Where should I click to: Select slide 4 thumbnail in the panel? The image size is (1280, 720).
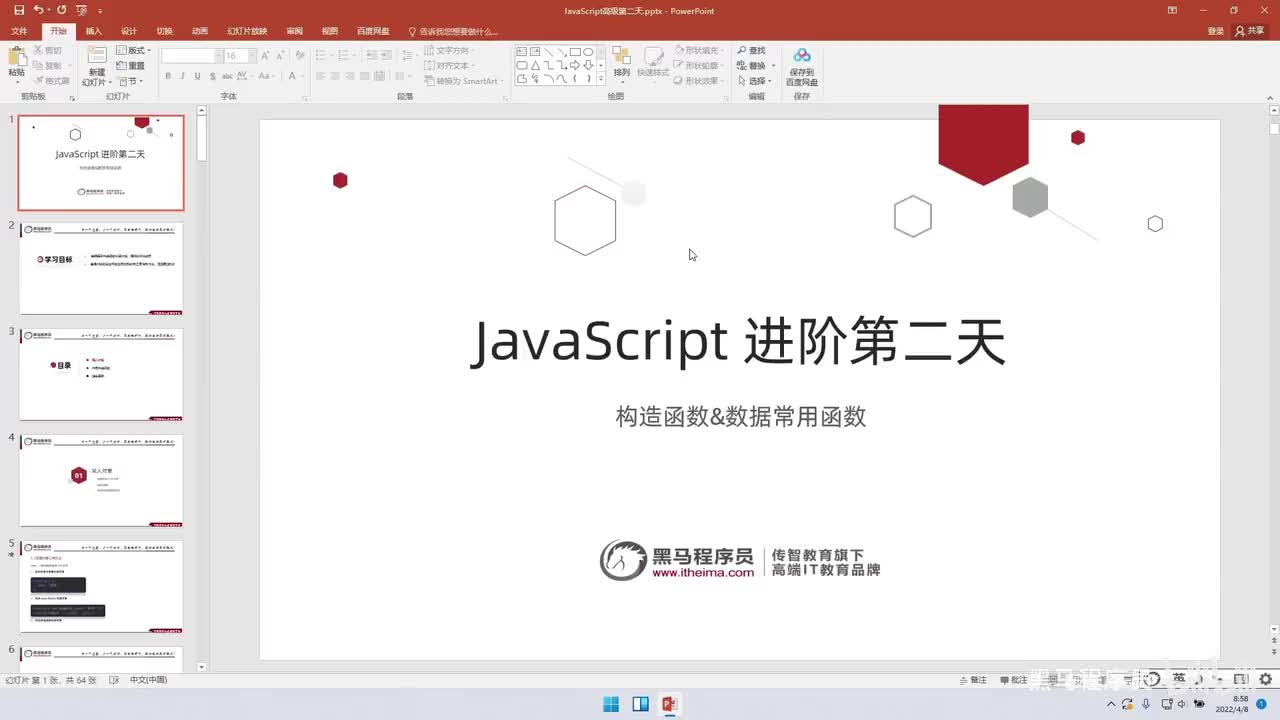point(101,480)
